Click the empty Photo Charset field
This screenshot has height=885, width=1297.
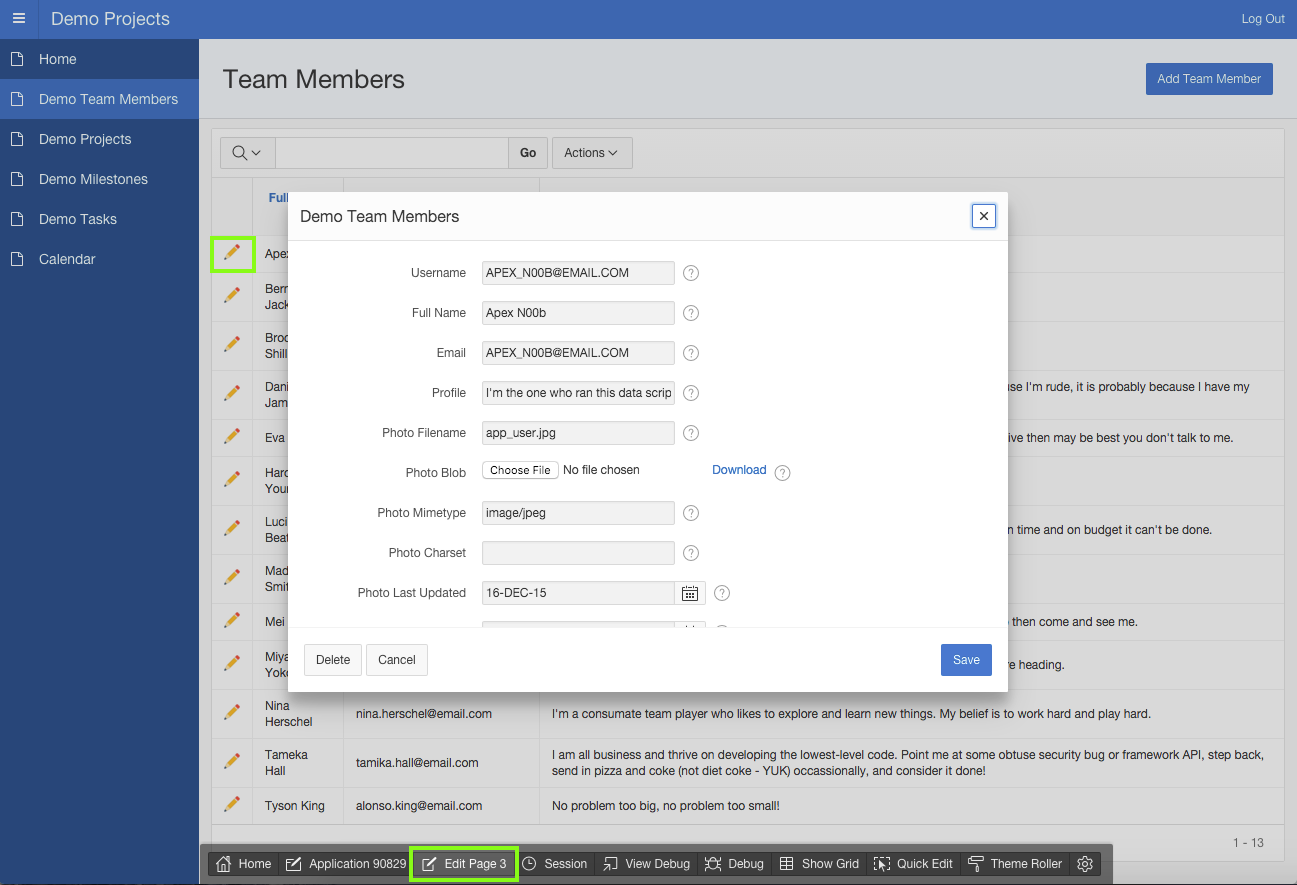coord(578,553)
